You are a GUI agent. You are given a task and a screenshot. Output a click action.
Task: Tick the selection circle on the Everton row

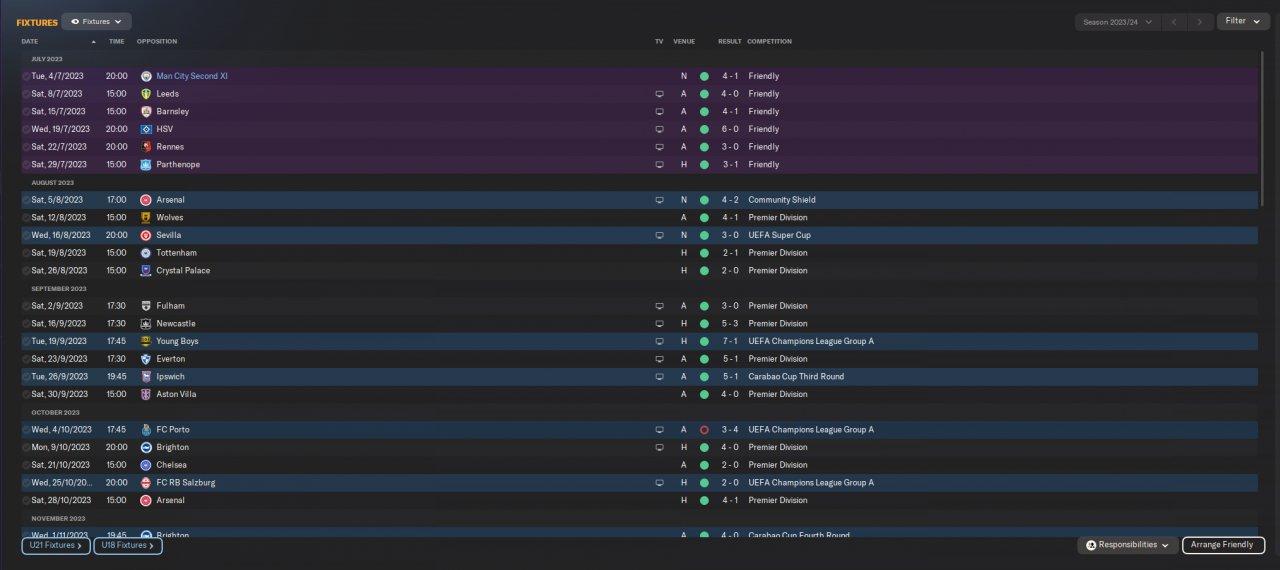pyautogui.click(x=26, y=359)
